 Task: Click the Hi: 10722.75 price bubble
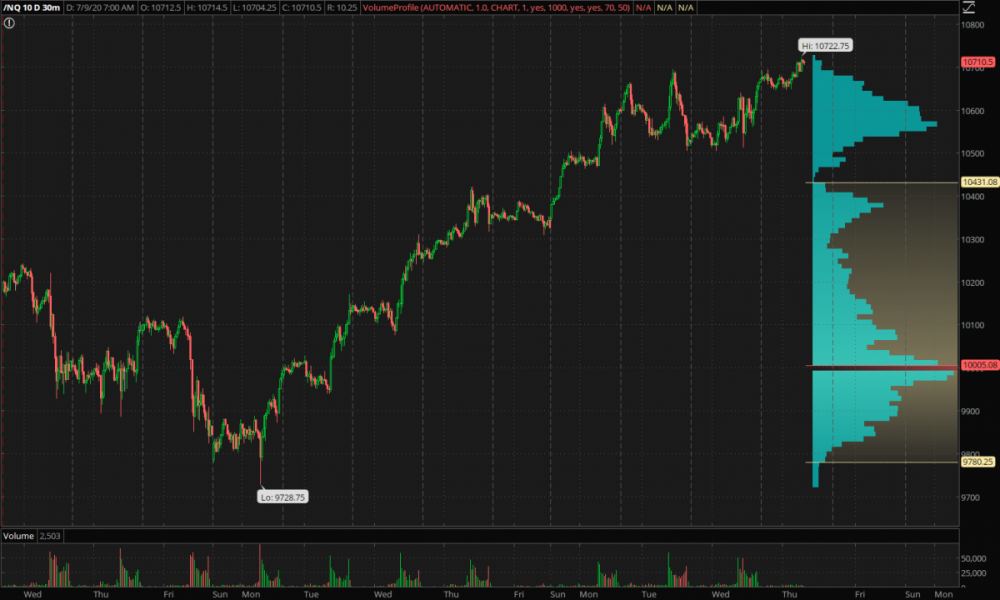point(825,46)
